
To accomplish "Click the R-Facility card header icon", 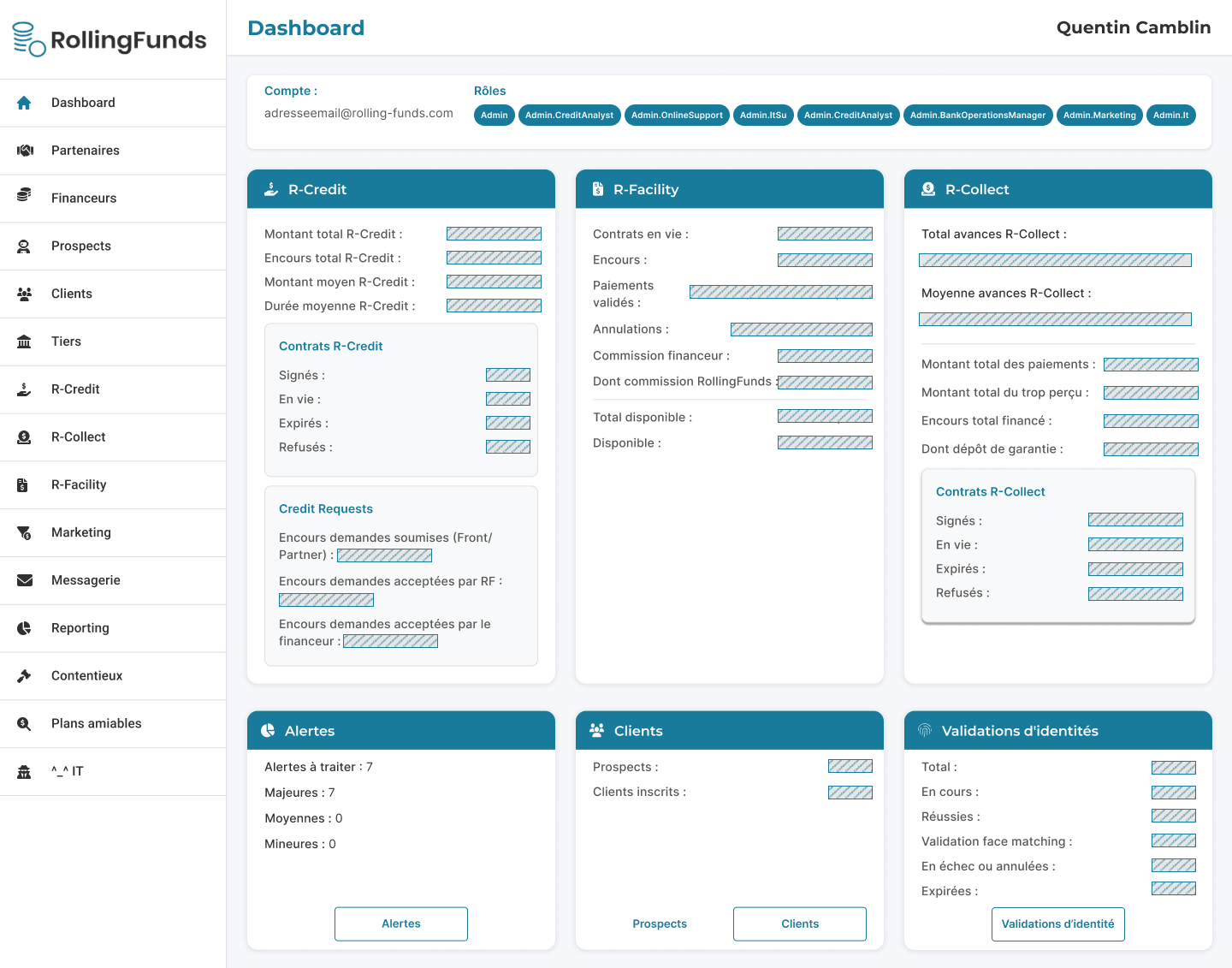I will tap(598, 189).
